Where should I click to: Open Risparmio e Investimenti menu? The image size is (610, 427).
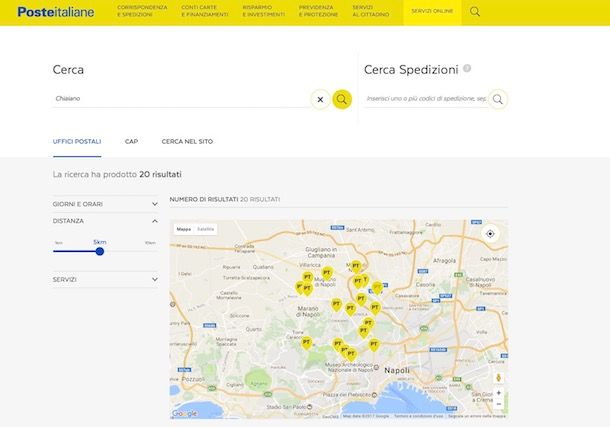click(263, 11)
